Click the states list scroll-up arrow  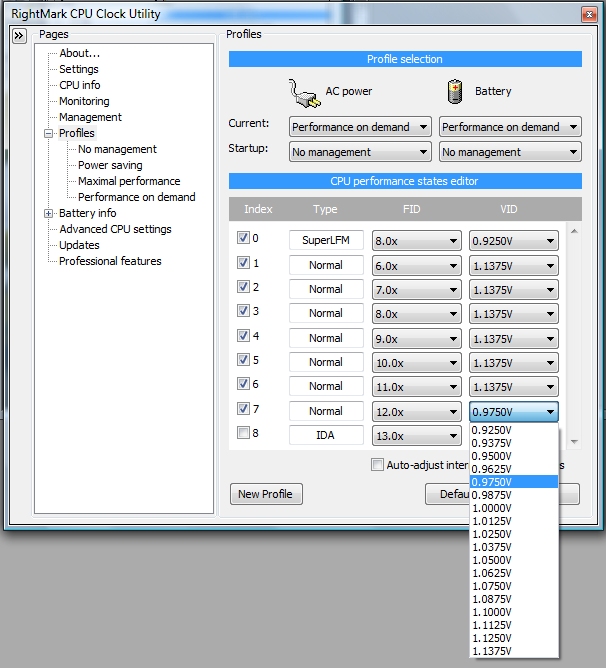pyautogui.click(x=574, y=231)
